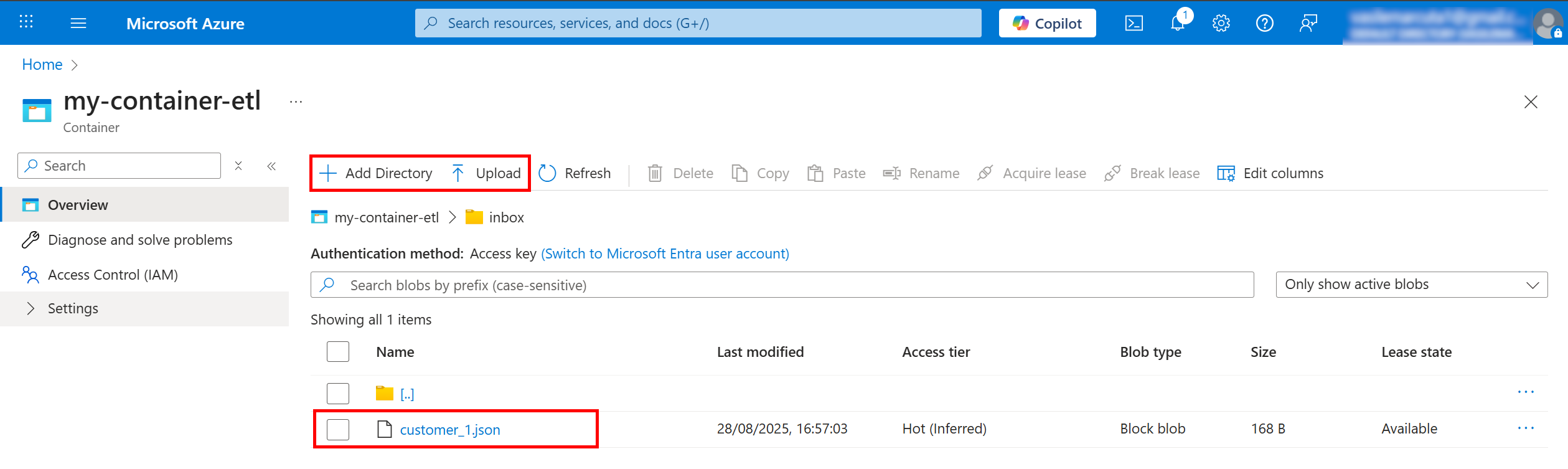The width and height of the screenshot is (1568, 469).
Task: Open the Only show active blobs dropdown
Action: 1411,285
